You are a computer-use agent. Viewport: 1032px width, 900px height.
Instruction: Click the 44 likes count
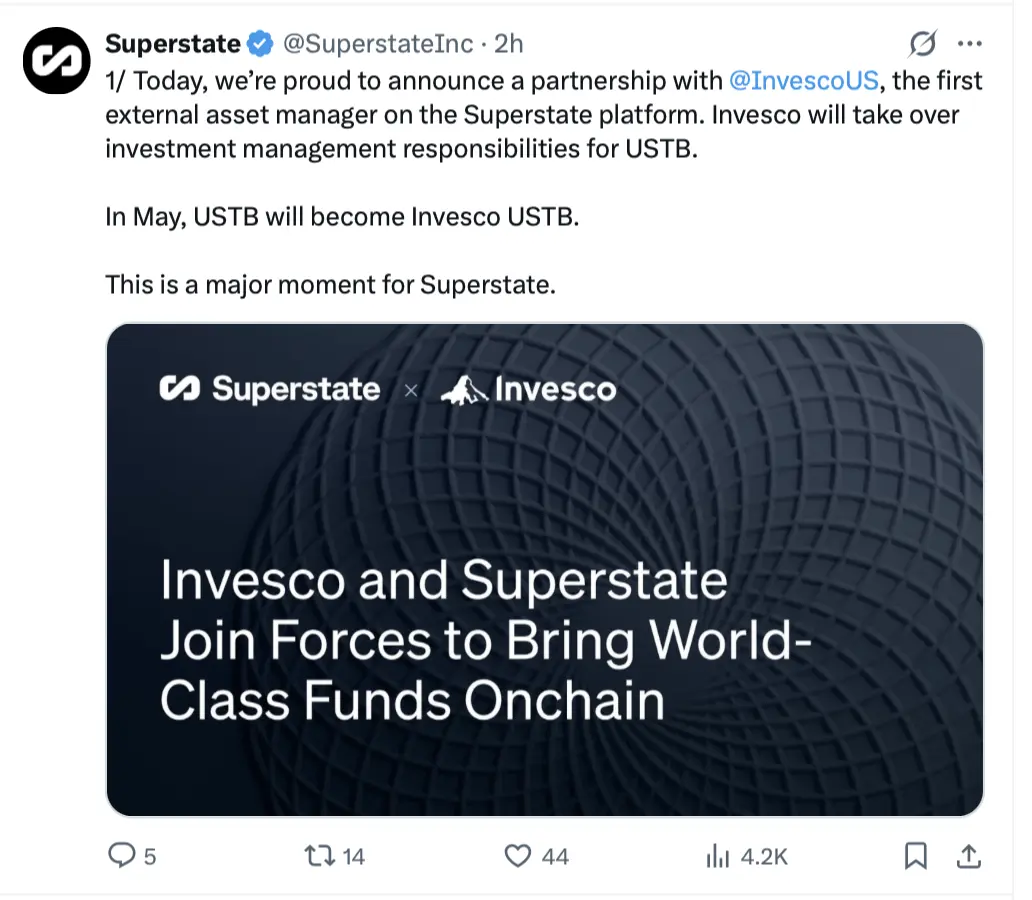pyautogui.click(x=555, y=857)
